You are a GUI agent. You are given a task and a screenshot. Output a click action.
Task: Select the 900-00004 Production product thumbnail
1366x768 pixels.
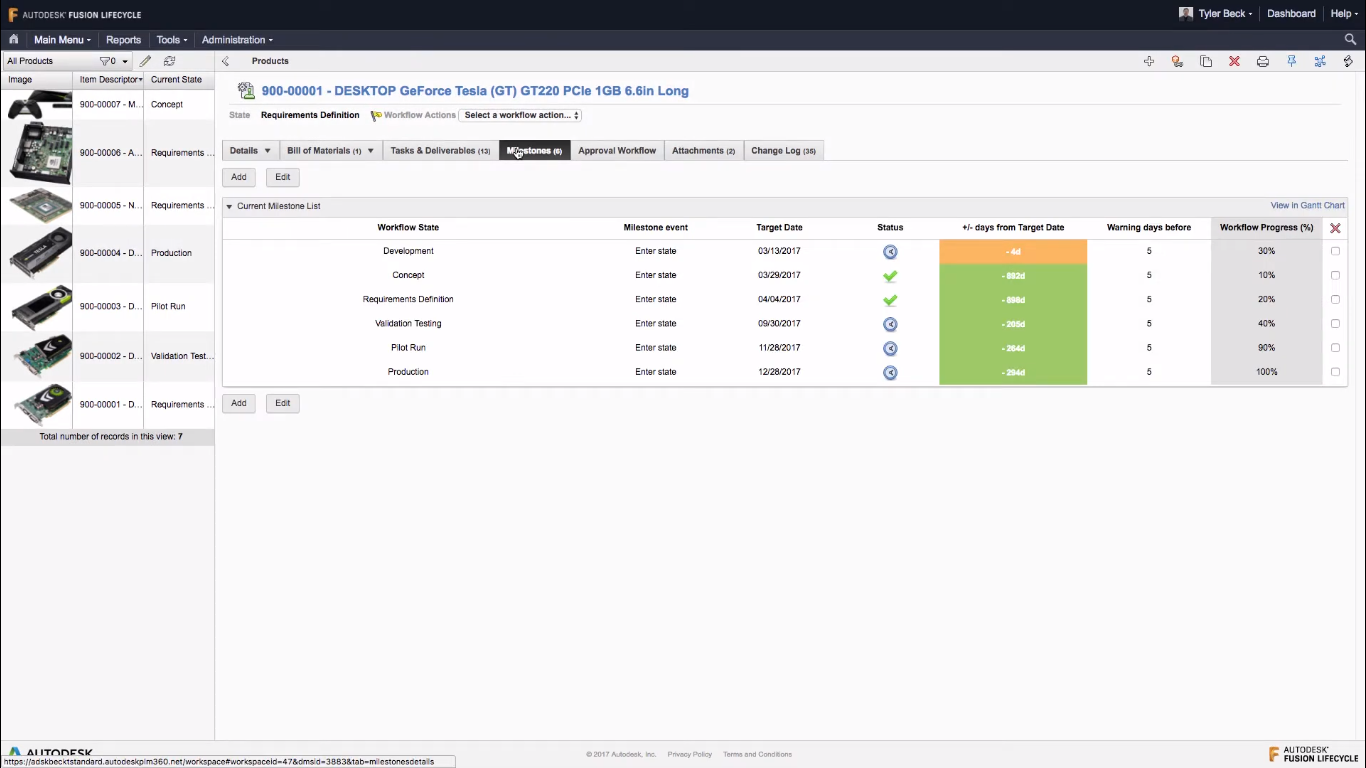pyautogui.click(x=40, y=253)
